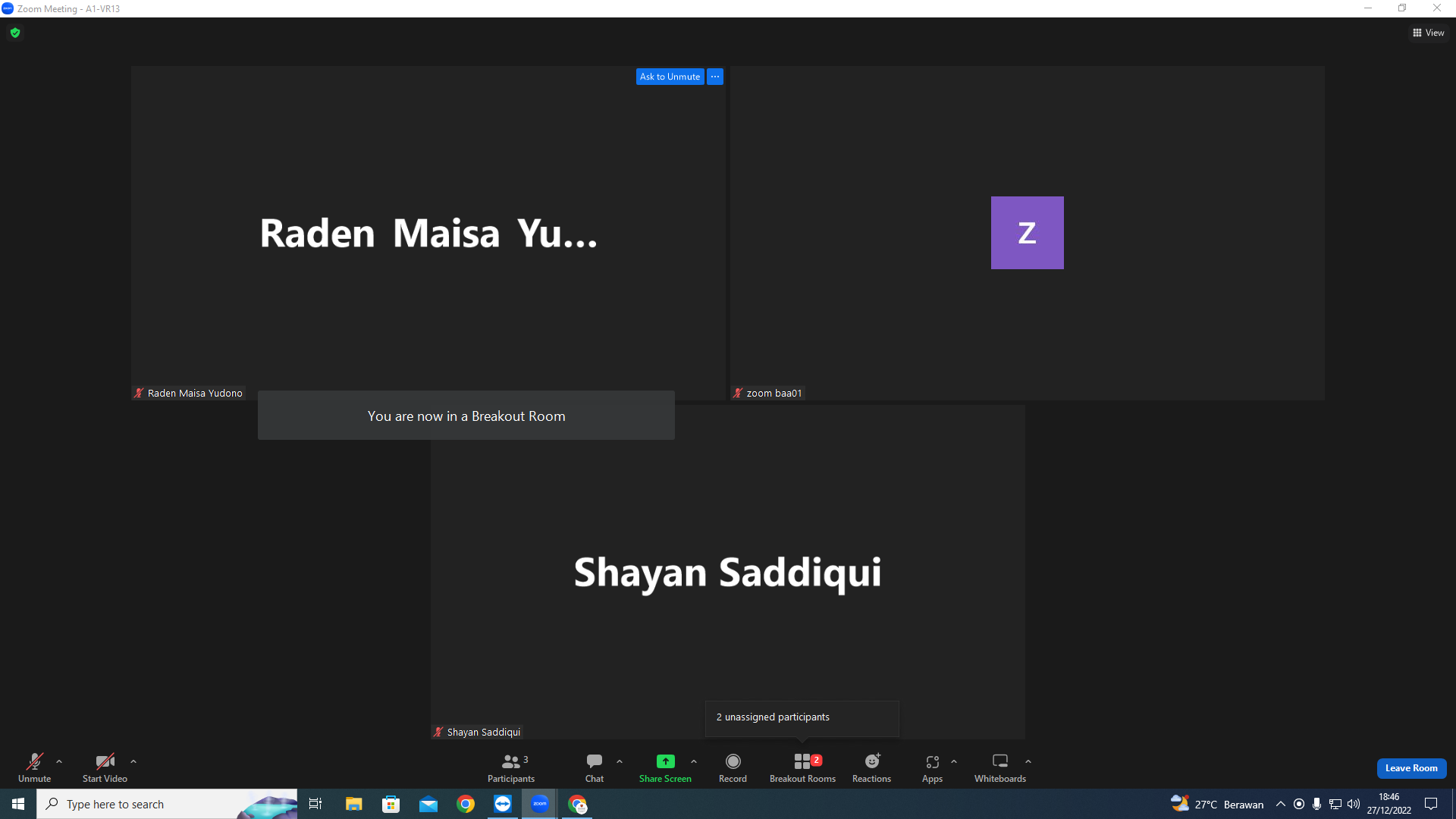Click the green Share Screen icon

665,761
